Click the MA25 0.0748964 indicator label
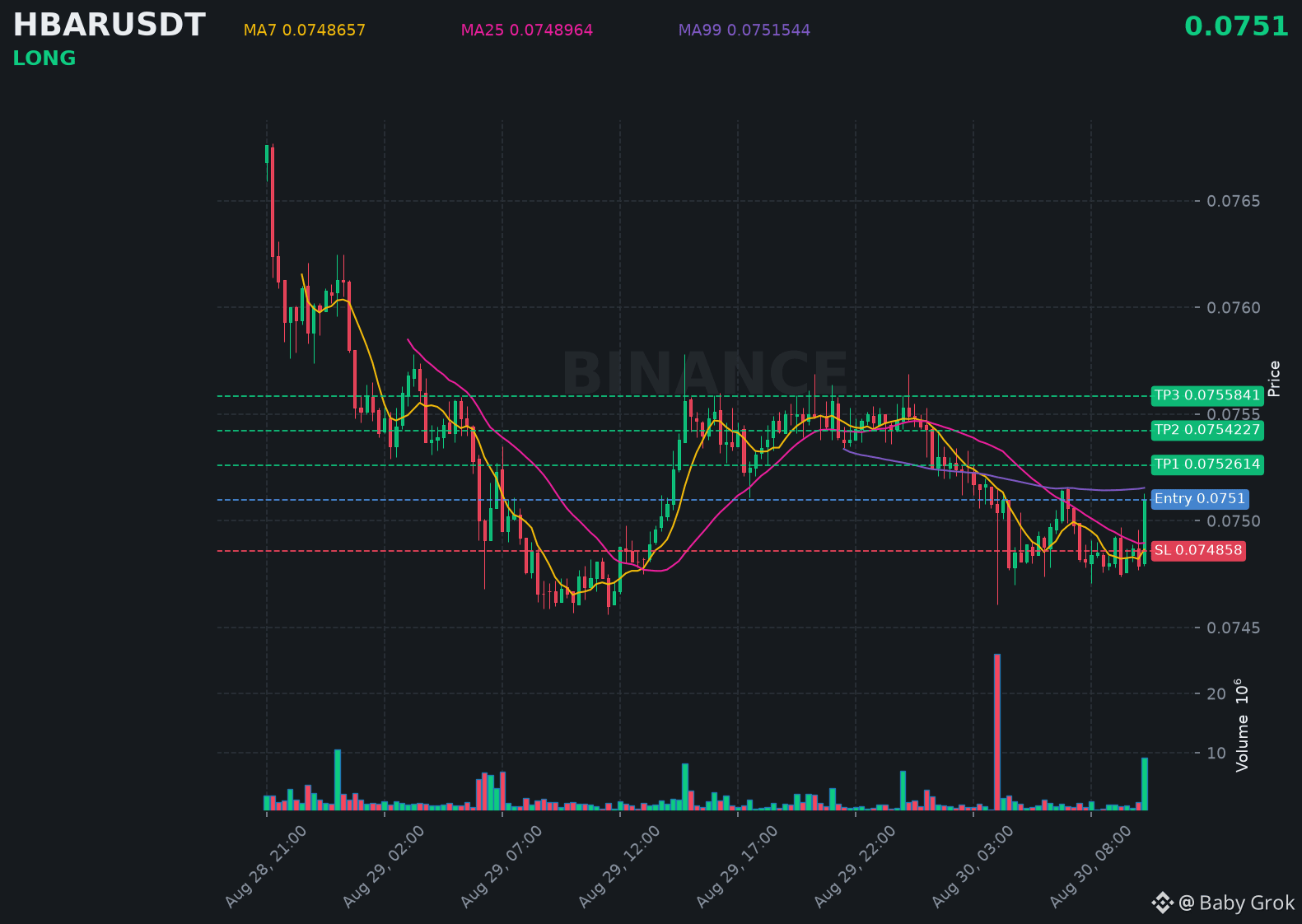The height and width of the screenshot is (924, 1302). coord(527,30)
